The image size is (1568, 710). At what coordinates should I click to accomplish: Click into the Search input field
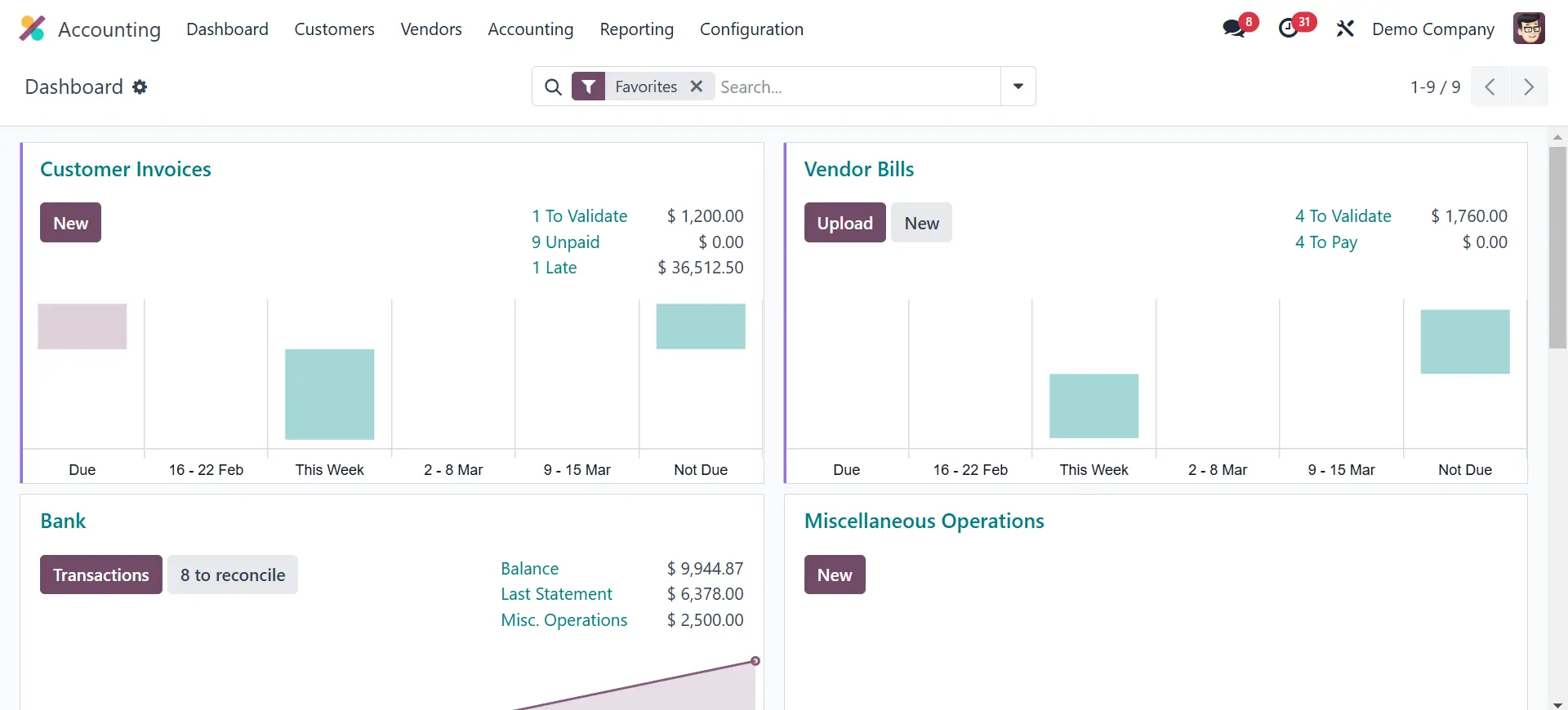pos(857,87)
